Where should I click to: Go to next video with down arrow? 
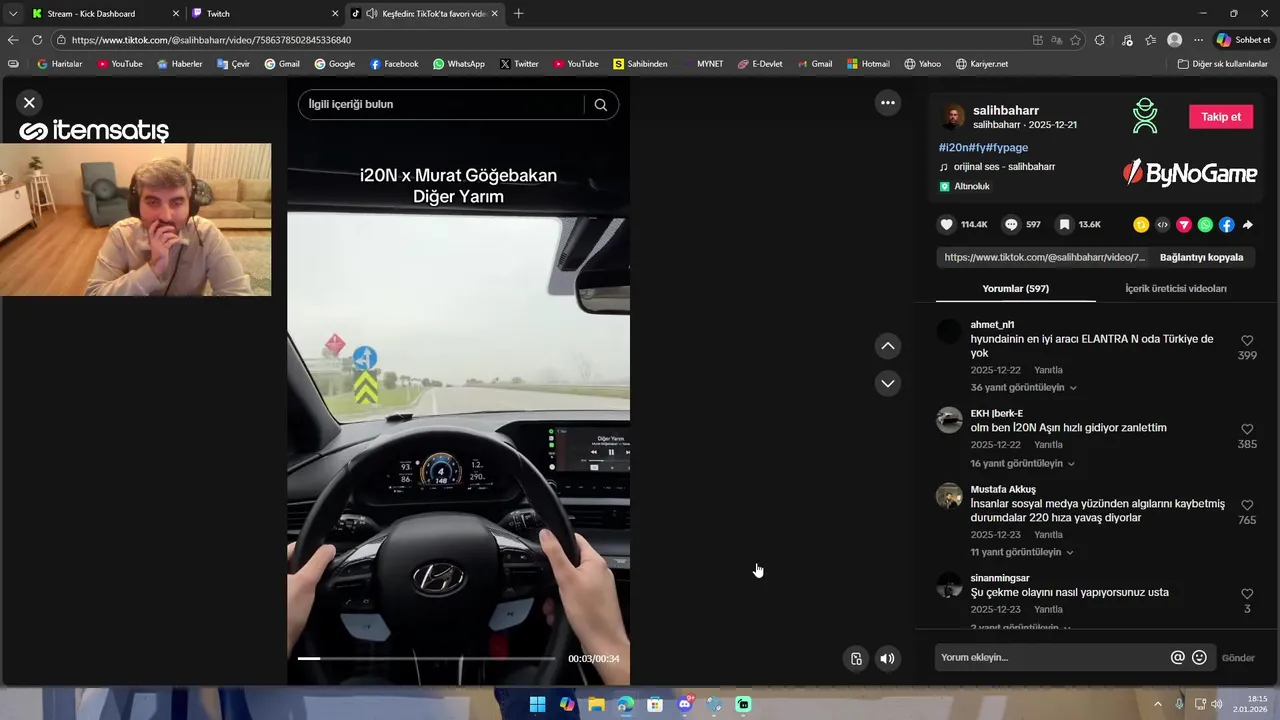887,383
